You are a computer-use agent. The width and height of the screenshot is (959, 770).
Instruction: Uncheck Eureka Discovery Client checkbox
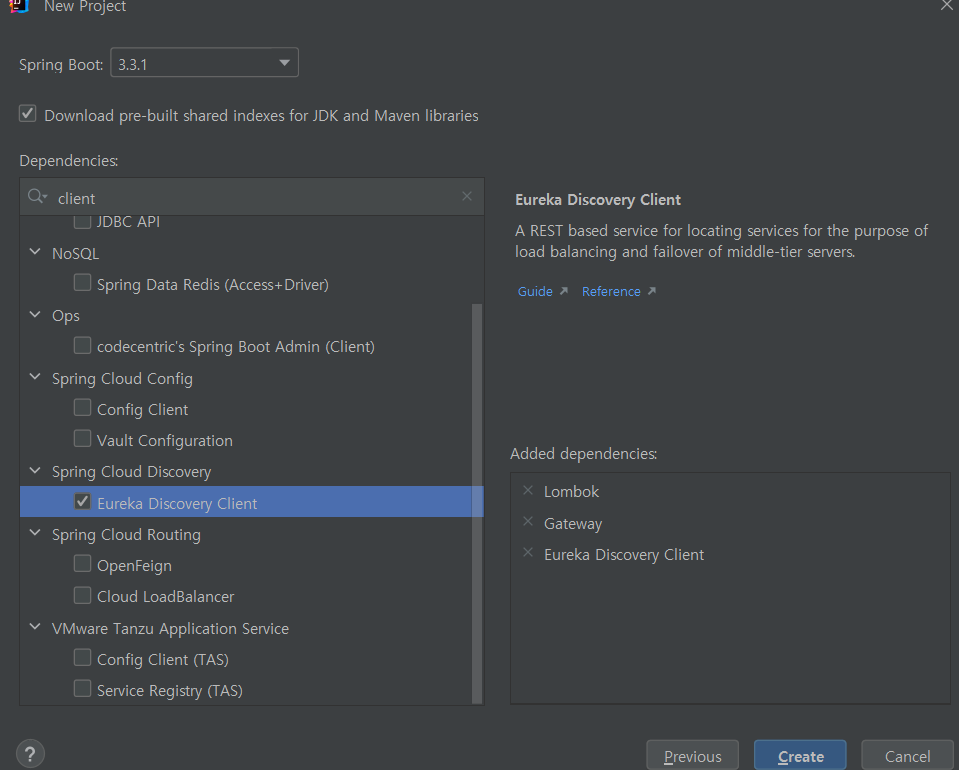82,502
